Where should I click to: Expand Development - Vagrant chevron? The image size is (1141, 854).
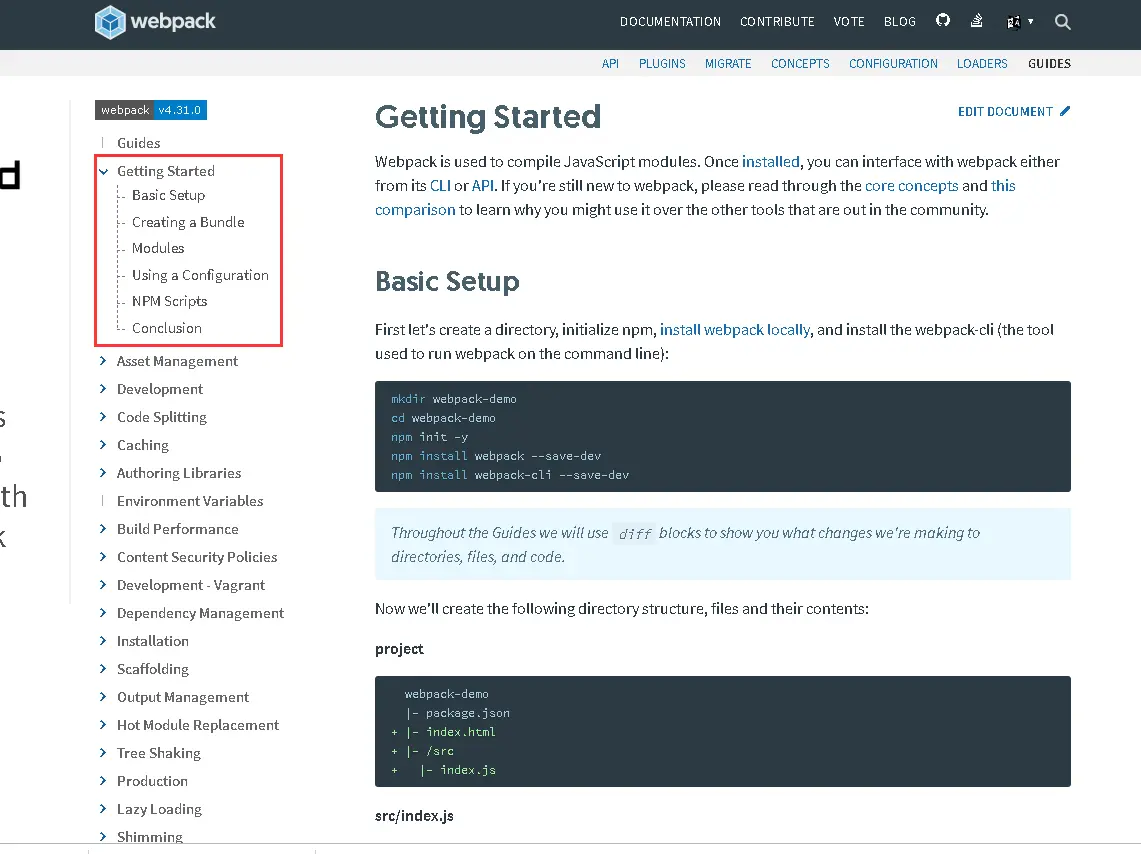(103, 585)
